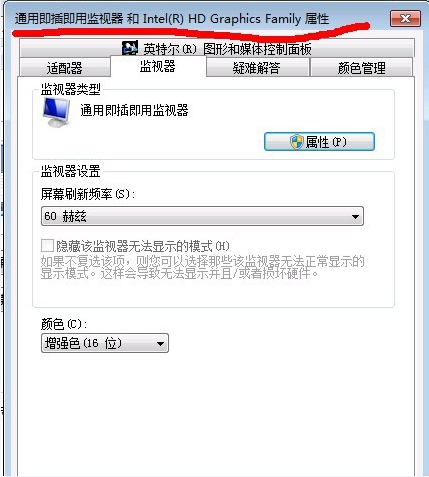Open the 颜色管理 tab
The height and width of the screenshot is (477, 429).
coord(361,68)
